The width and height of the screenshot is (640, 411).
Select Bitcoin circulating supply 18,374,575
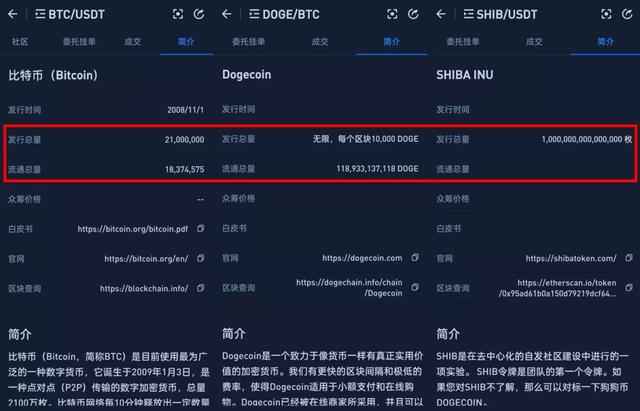point(184,169)
